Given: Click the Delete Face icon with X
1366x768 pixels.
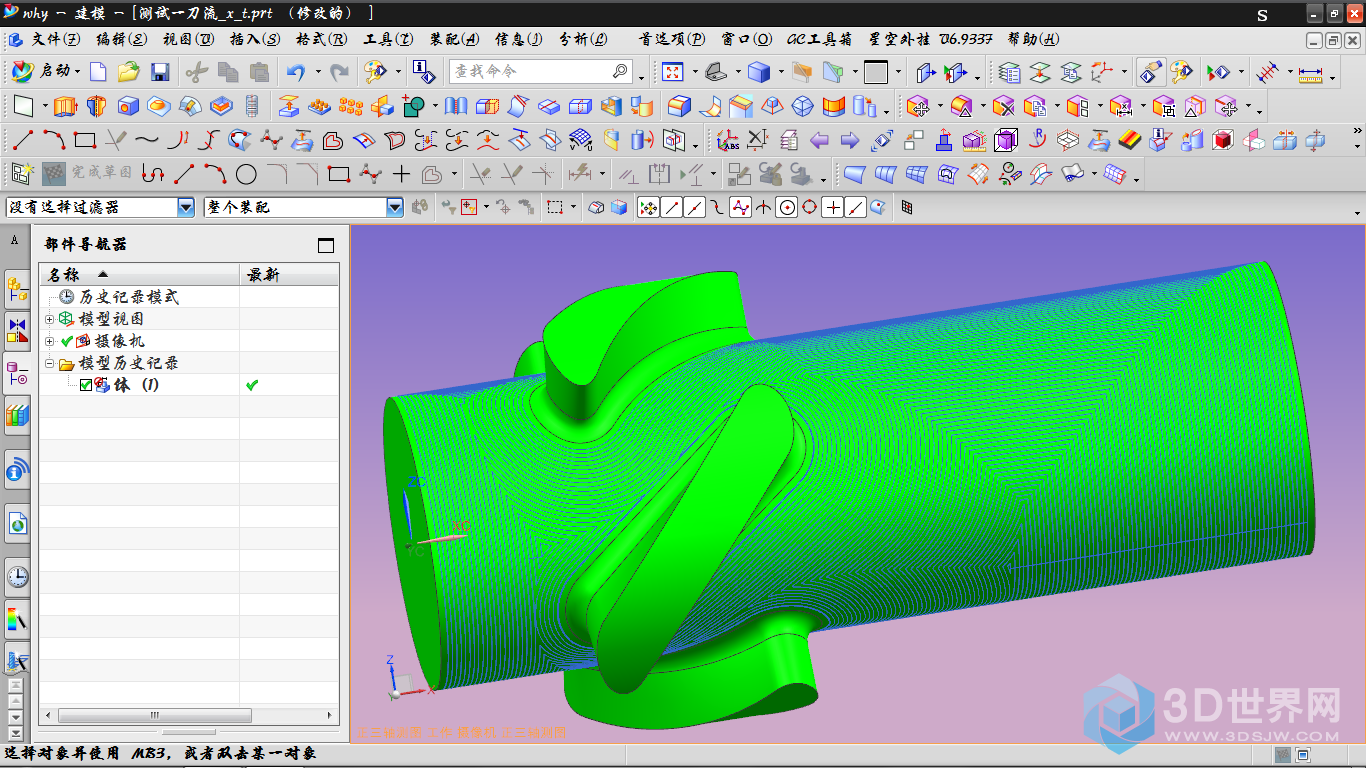Looking at the screenshot, I should [1005, 106].
